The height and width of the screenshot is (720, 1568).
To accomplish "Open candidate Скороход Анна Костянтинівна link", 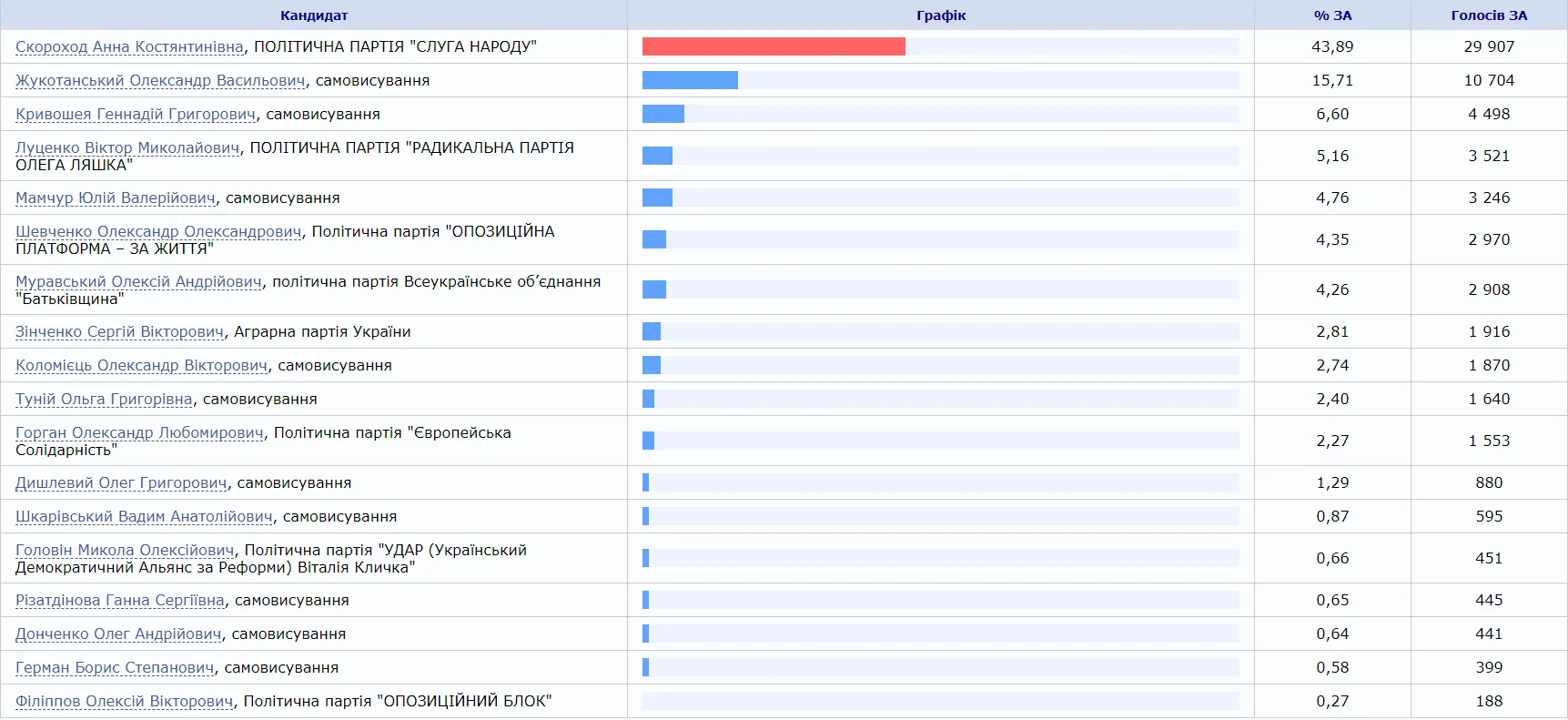I will tap(129, 47).
